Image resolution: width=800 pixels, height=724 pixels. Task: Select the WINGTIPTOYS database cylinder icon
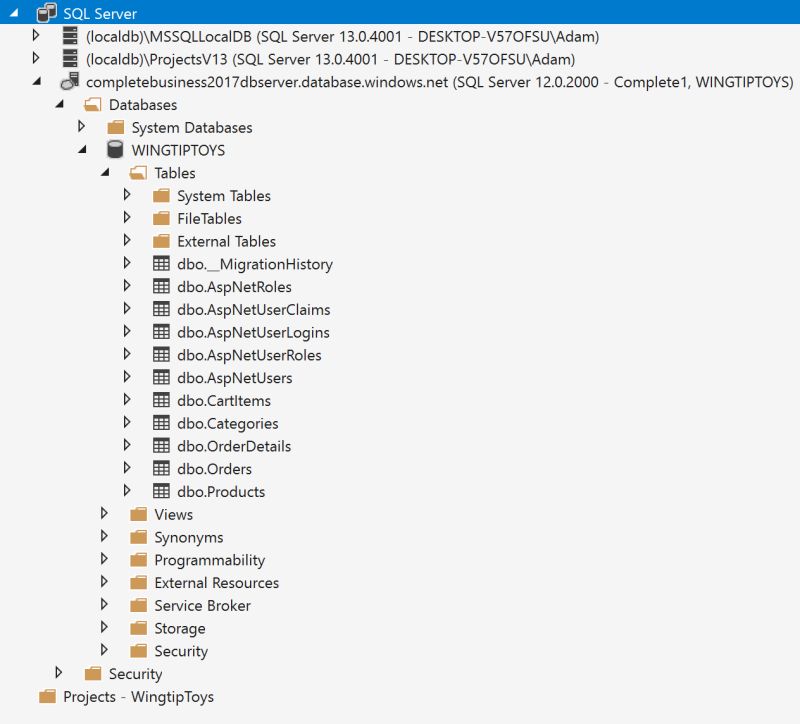115,150
